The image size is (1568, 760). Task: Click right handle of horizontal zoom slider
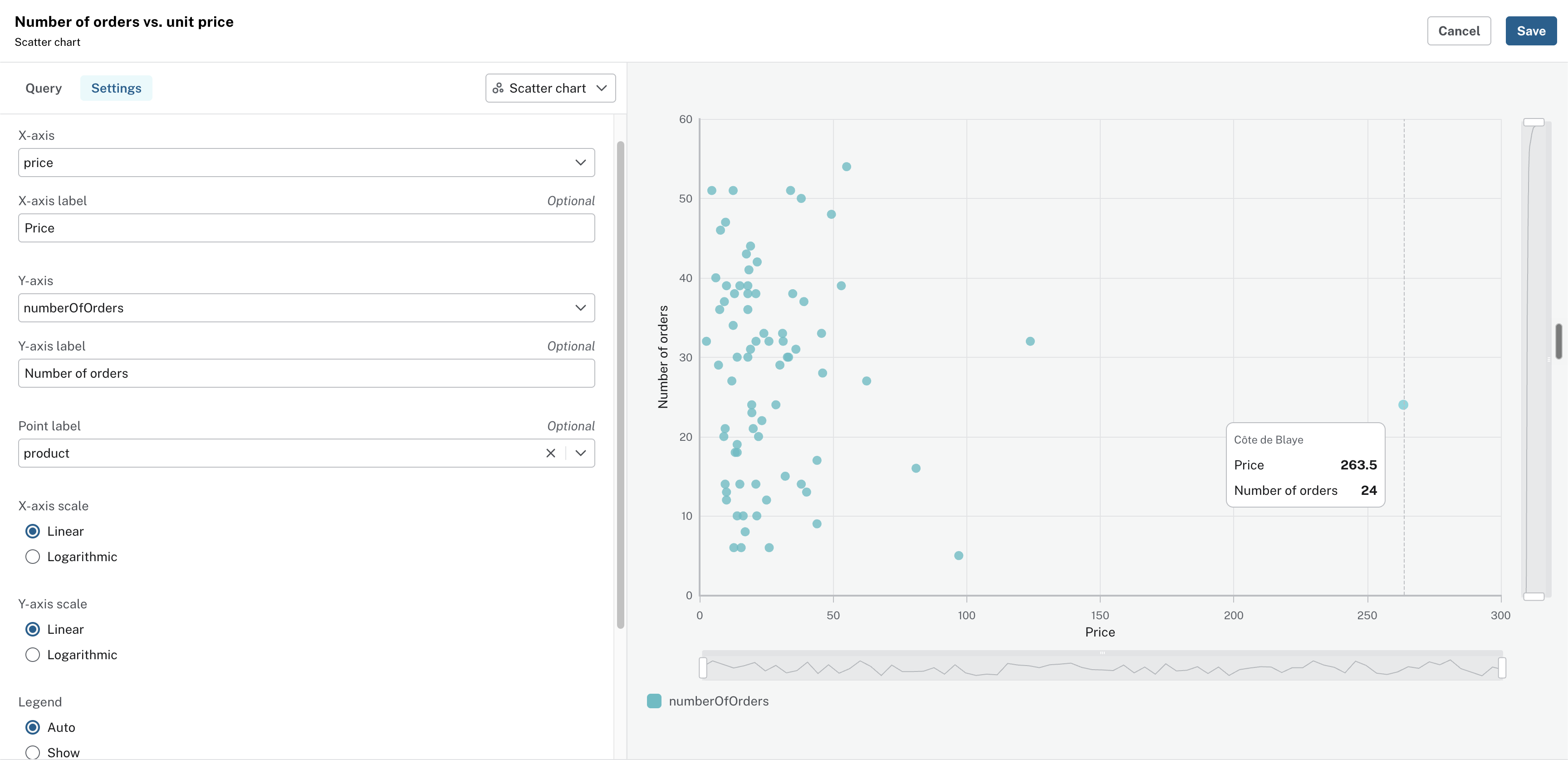[1502, 667]
